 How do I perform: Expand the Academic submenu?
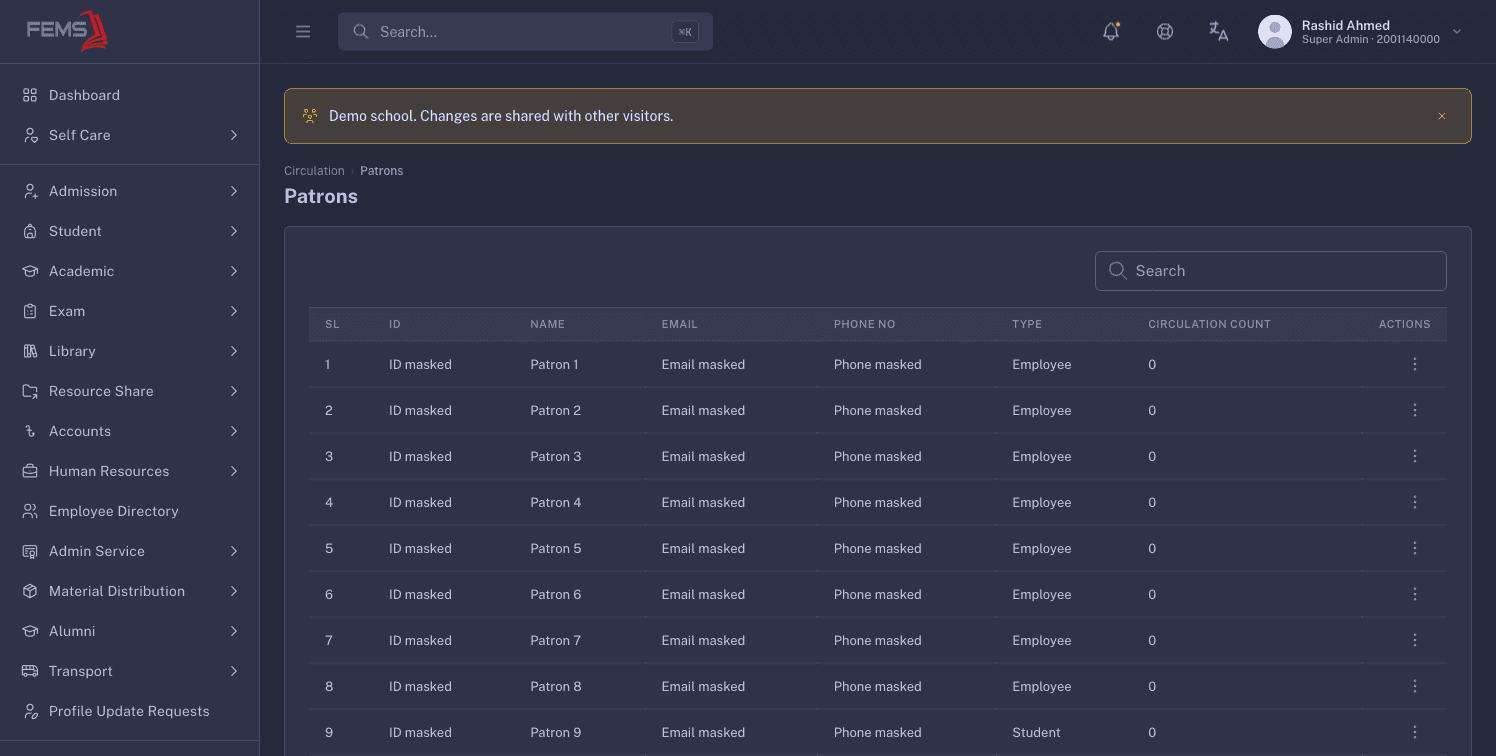(130, 271)
